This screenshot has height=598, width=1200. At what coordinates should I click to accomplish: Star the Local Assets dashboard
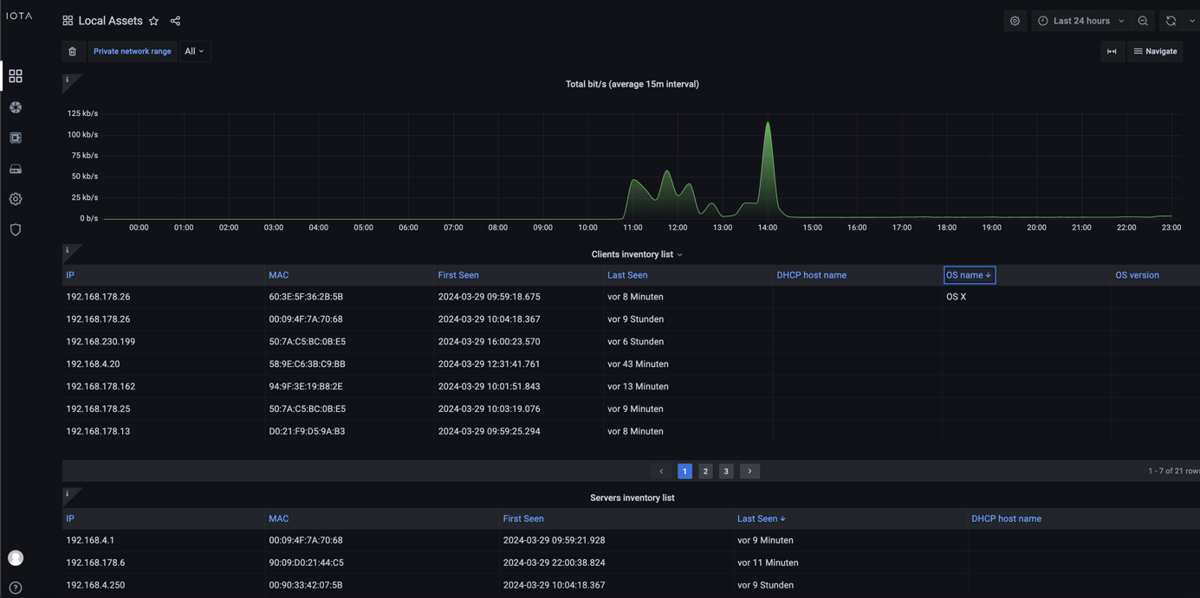pyautogui.click(x=154, y=20)
